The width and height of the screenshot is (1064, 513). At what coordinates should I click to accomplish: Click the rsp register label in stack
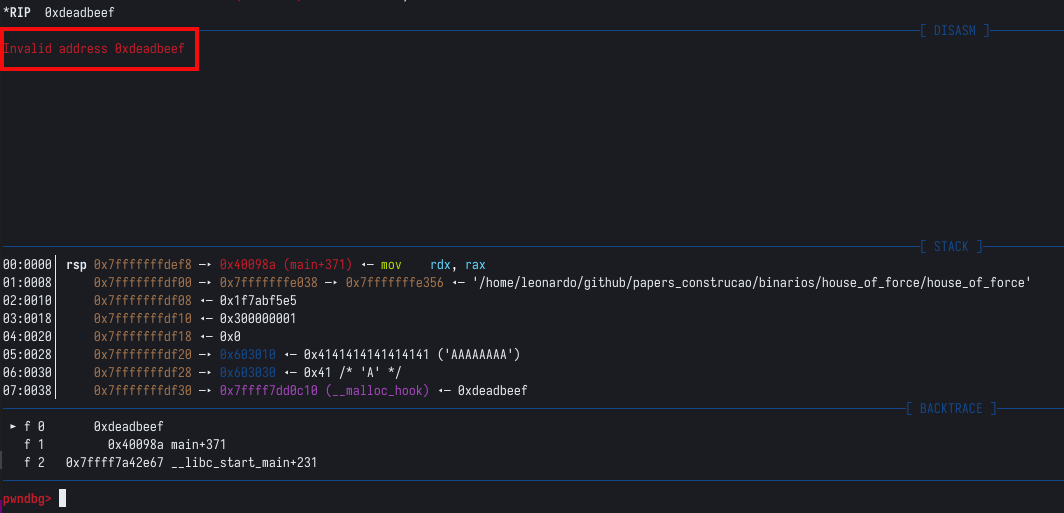(76, 265)
